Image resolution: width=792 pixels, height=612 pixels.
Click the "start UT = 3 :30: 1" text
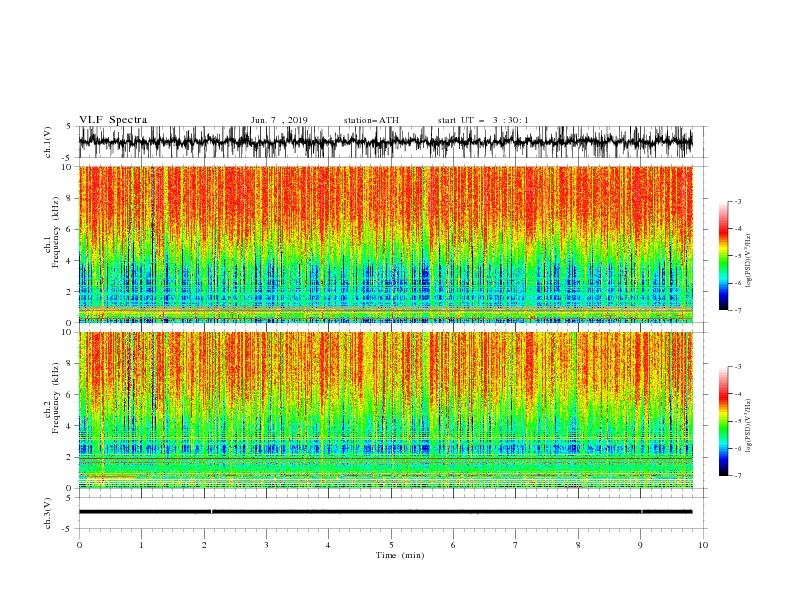[x=483, y=120]
